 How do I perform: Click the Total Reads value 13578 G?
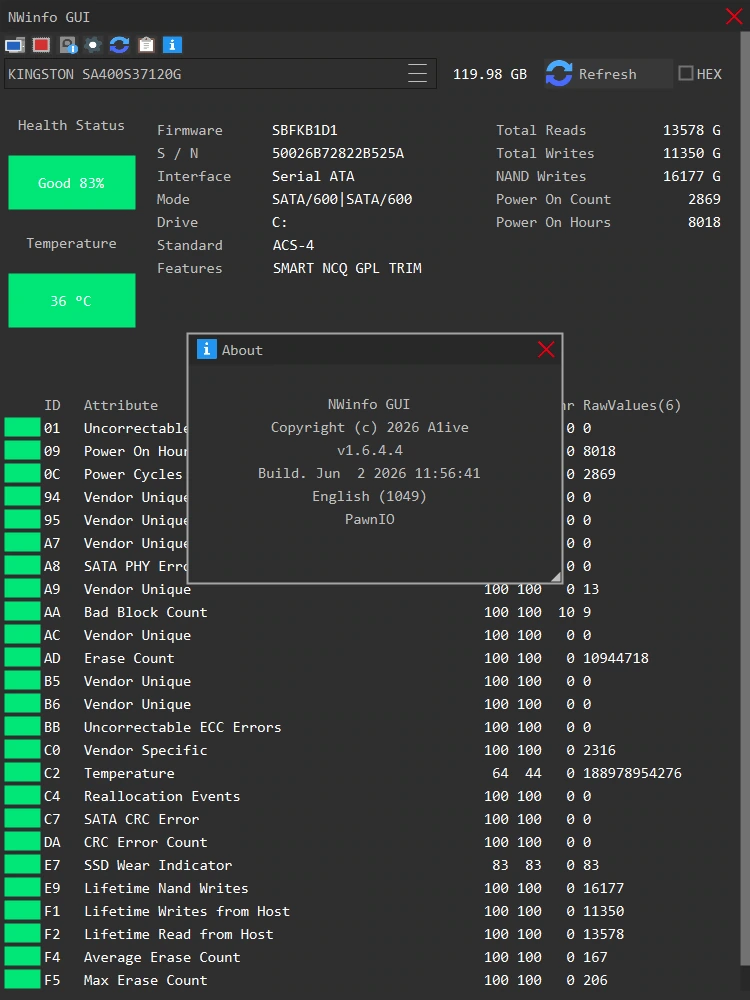(x=691, y=130)
